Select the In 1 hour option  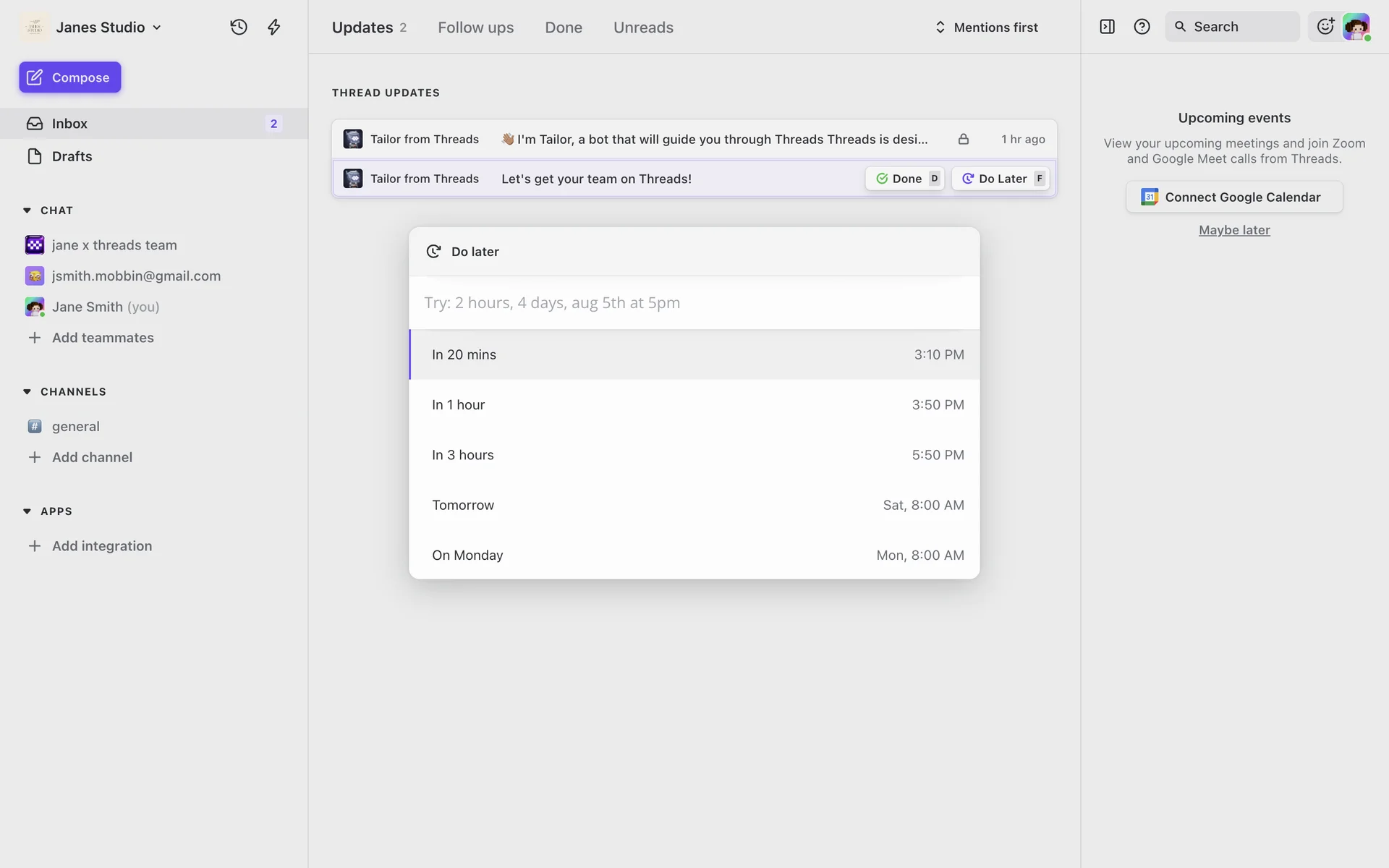pos(693,405)
